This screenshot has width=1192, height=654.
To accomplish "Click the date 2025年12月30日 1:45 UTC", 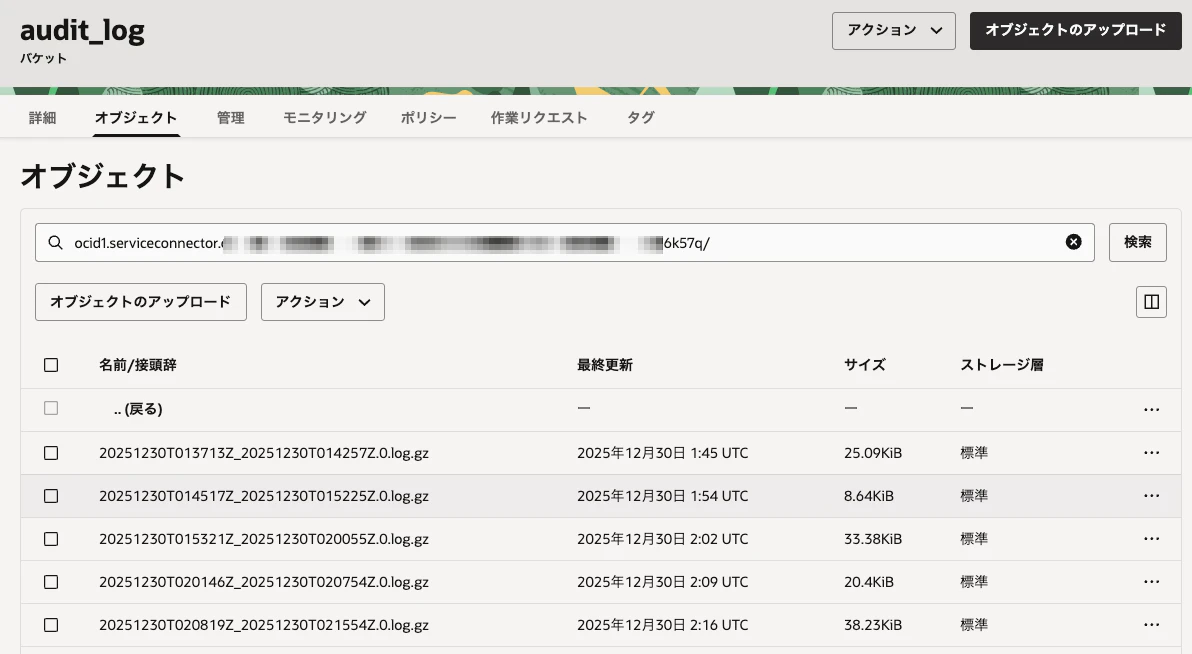I will coord(662,452).
